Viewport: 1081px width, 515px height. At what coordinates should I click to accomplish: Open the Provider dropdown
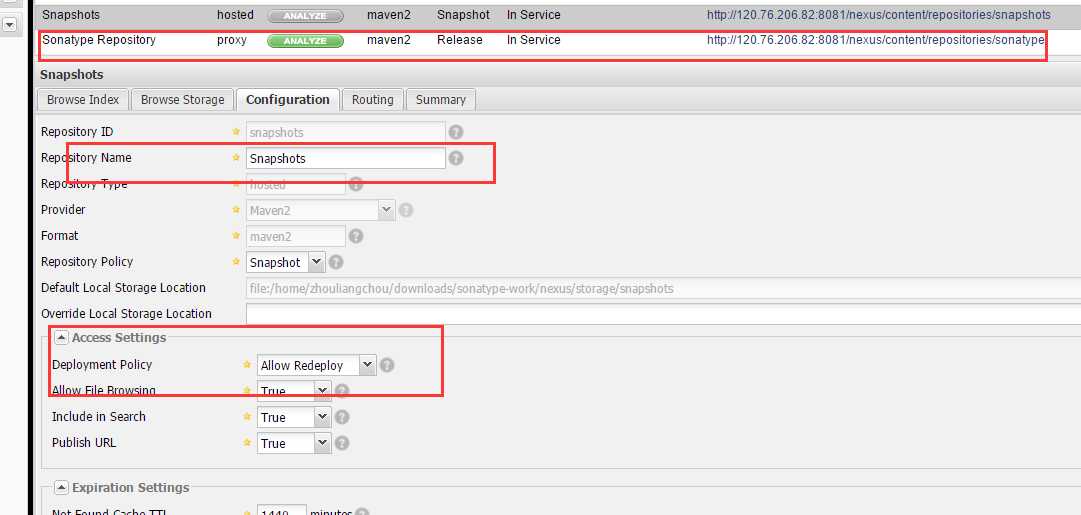point(386,210)
